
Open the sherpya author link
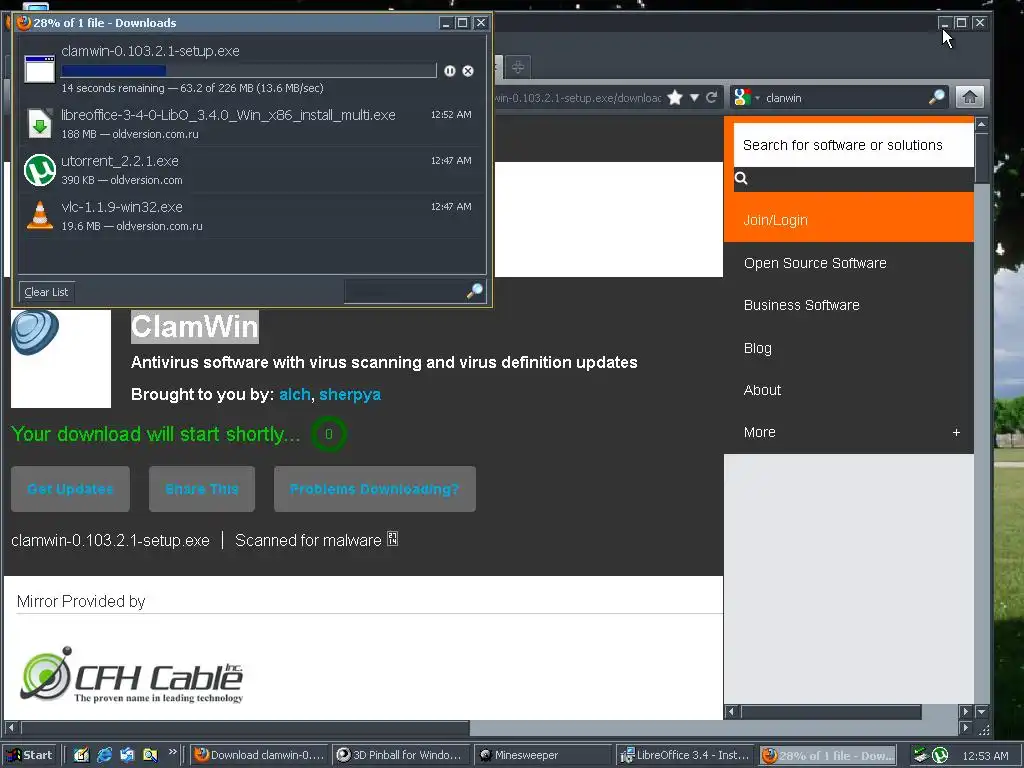pos(350,394)
